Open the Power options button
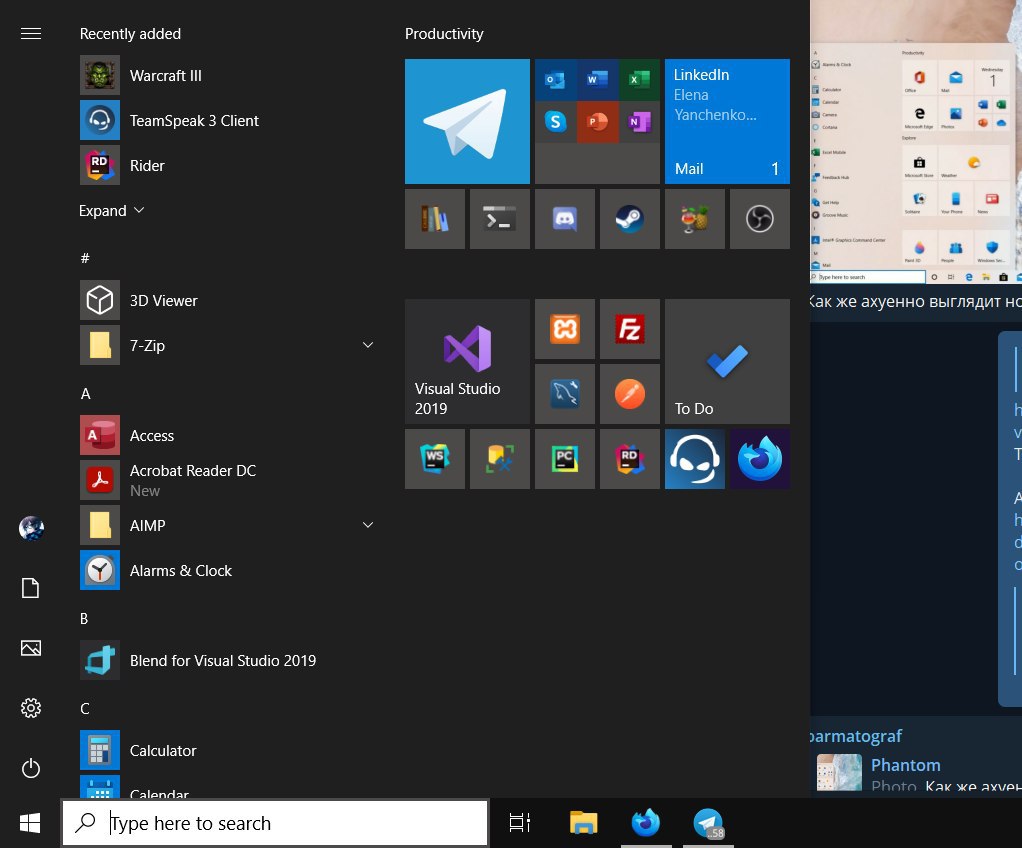The height and width of the screenshot is (848, 1022). pos(31,768)
